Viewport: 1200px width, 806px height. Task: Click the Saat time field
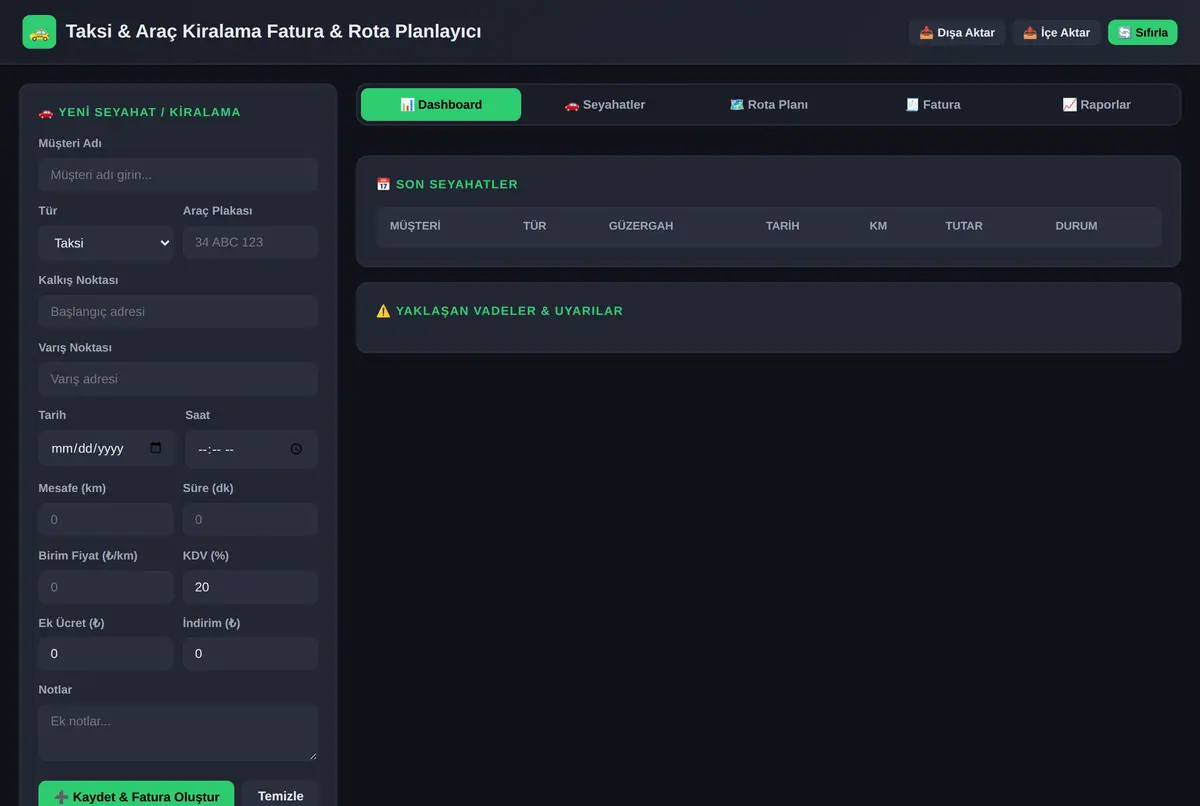(252, 449)
